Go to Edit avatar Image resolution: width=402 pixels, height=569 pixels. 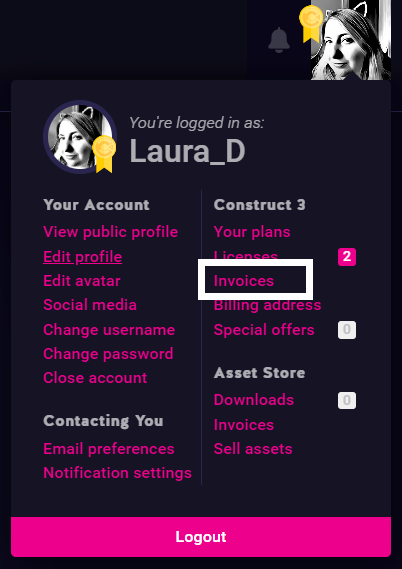[82, 281]
